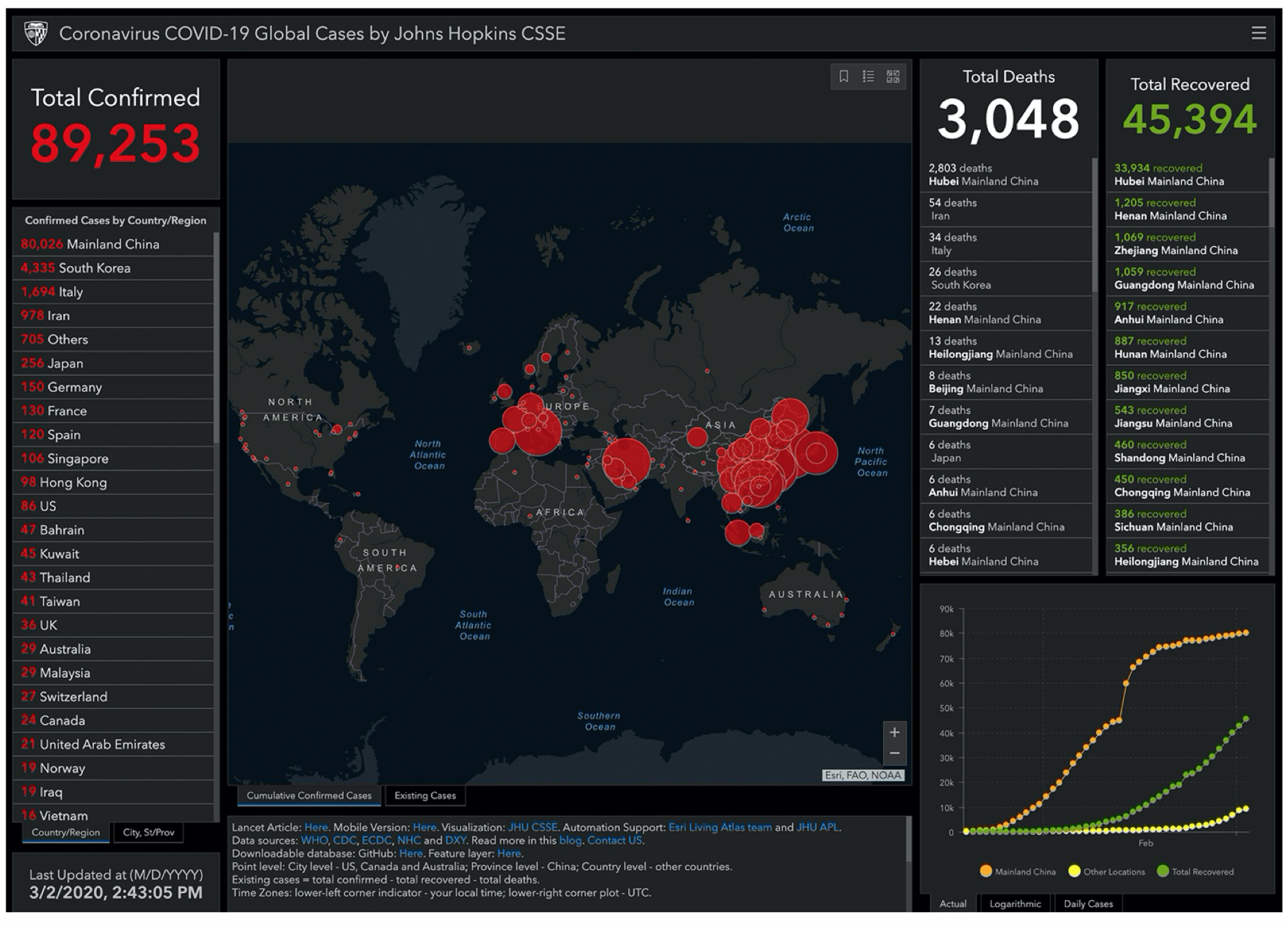Select the Country/Region list tab
Image resolution: width=1288 pixels, height=927 pixels.
click(66, 832)
